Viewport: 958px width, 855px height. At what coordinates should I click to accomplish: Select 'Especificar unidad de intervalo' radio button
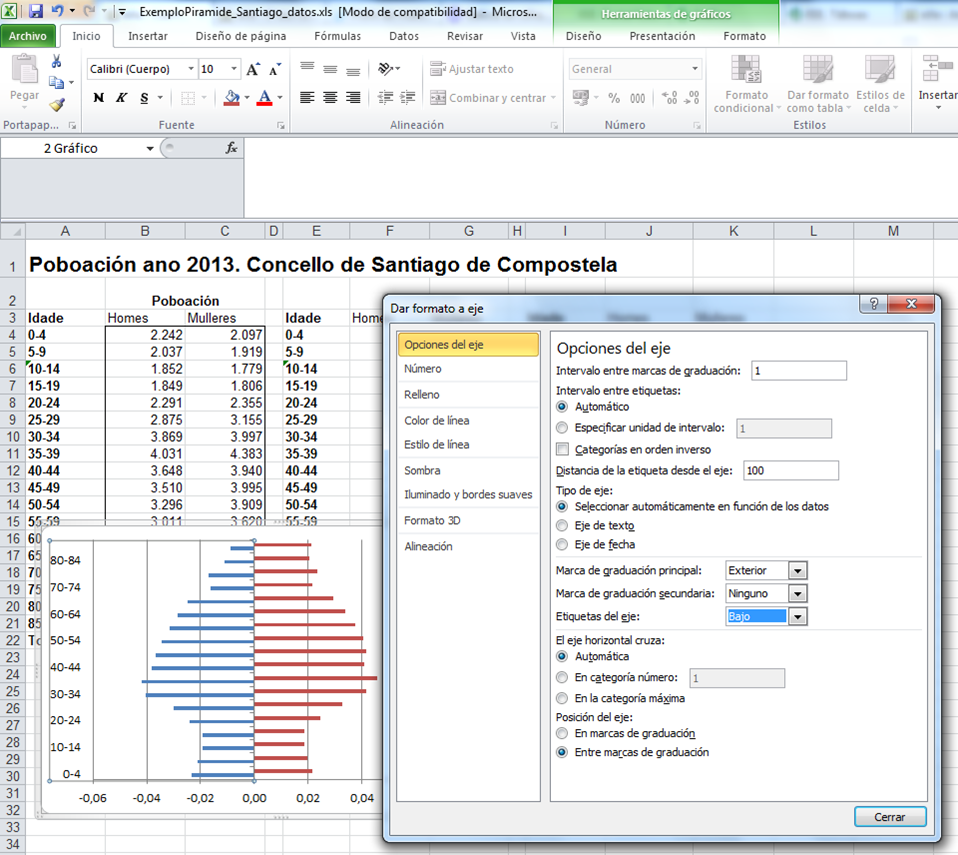[562, 428]
